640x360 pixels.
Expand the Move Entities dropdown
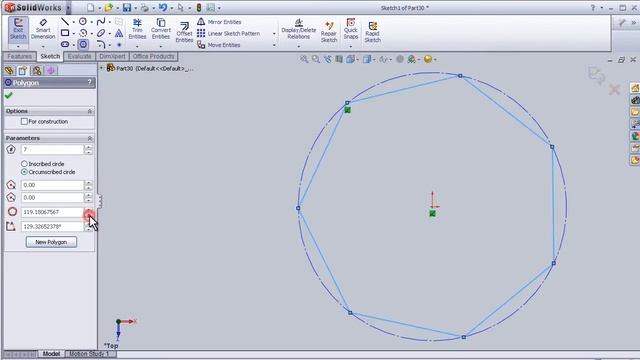click(x=274, y=45)
